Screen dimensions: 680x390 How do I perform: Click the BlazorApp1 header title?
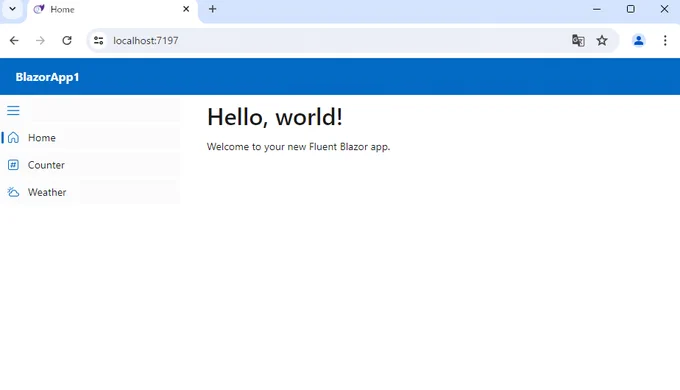click(x=47, y=77)
